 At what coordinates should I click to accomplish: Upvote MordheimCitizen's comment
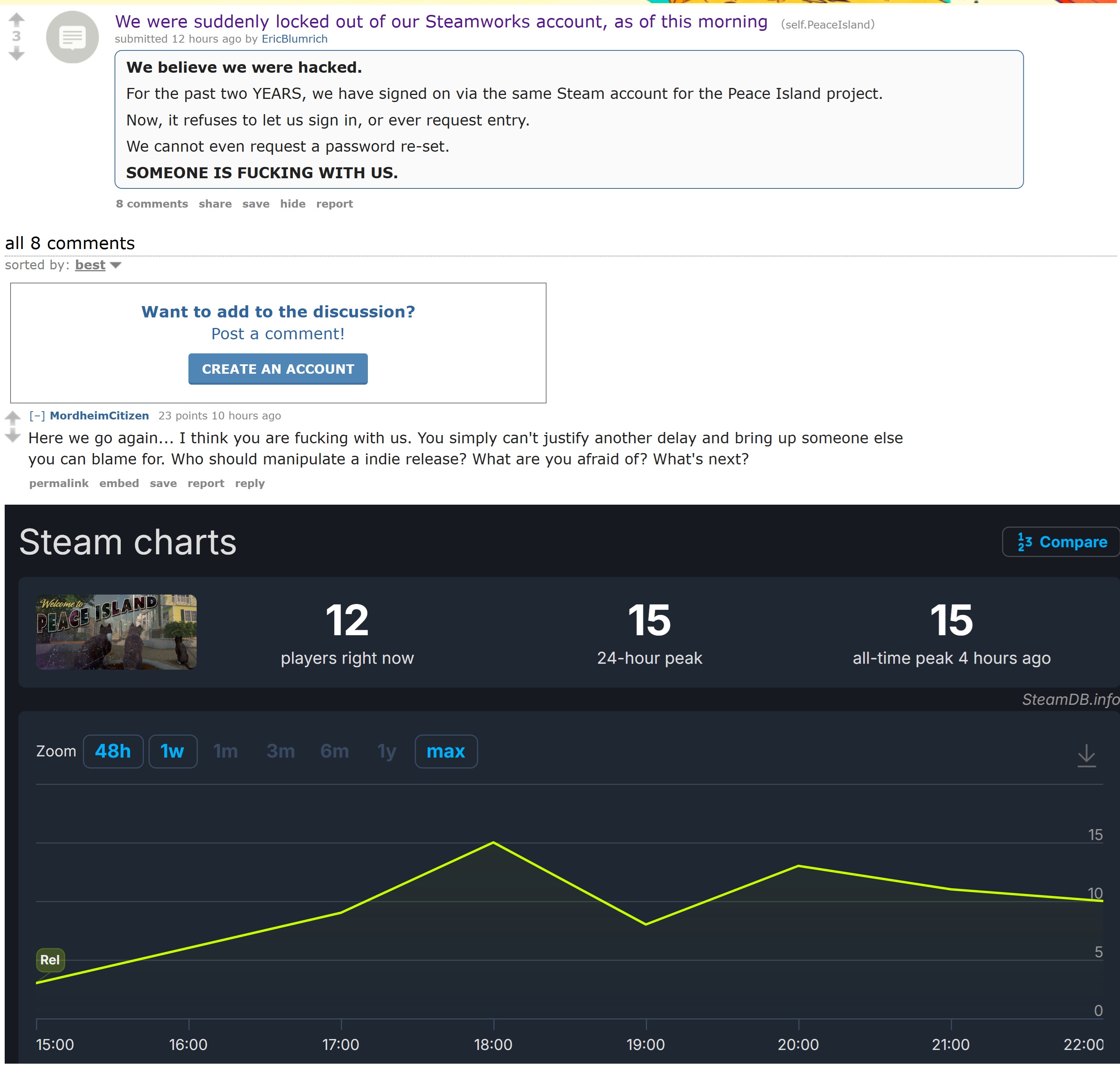tap(13, 418)
